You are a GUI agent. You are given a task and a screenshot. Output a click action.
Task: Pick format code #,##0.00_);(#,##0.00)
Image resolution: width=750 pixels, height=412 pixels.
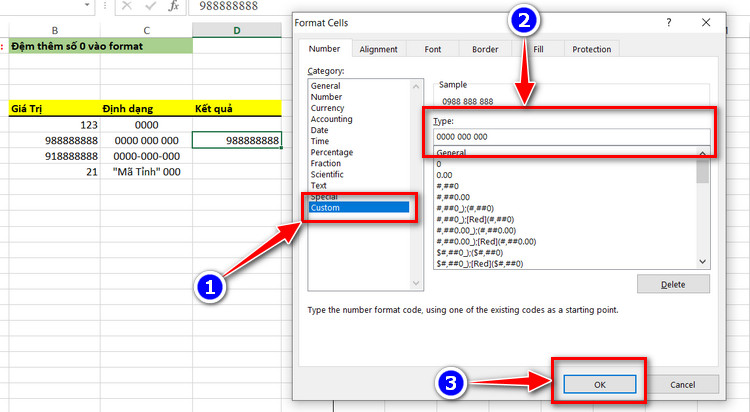(476, 230)
